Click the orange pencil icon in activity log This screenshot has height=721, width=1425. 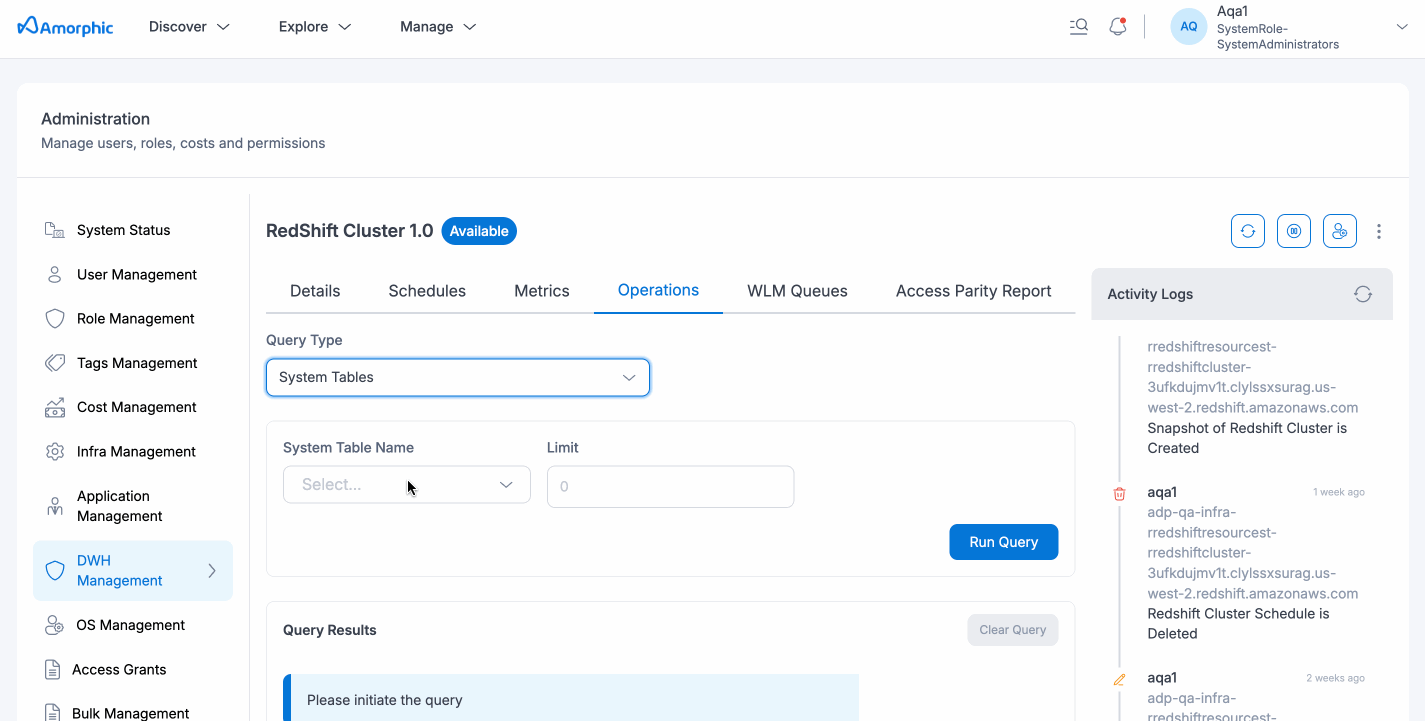pyautogui.click(x=1119, y=679)
